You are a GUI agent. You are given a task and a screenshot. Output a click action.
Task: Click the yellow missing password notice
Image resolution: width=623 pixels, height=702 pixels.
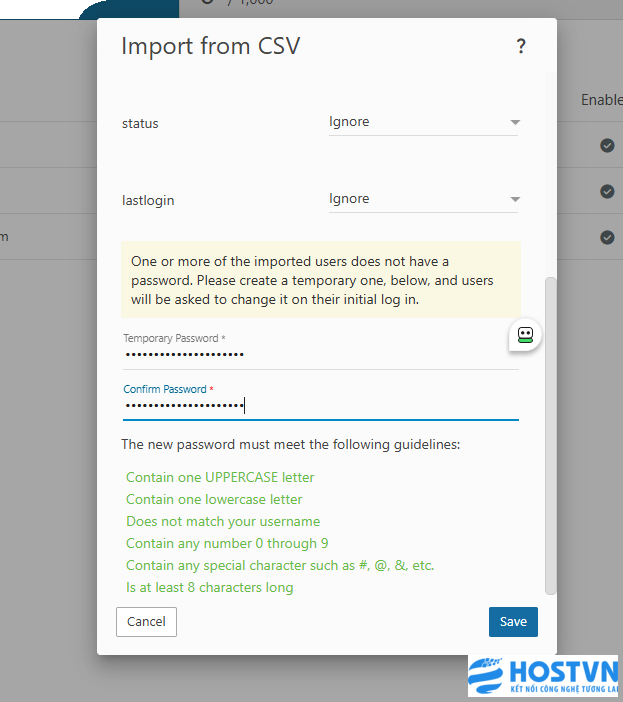click(x=320, y=280)
